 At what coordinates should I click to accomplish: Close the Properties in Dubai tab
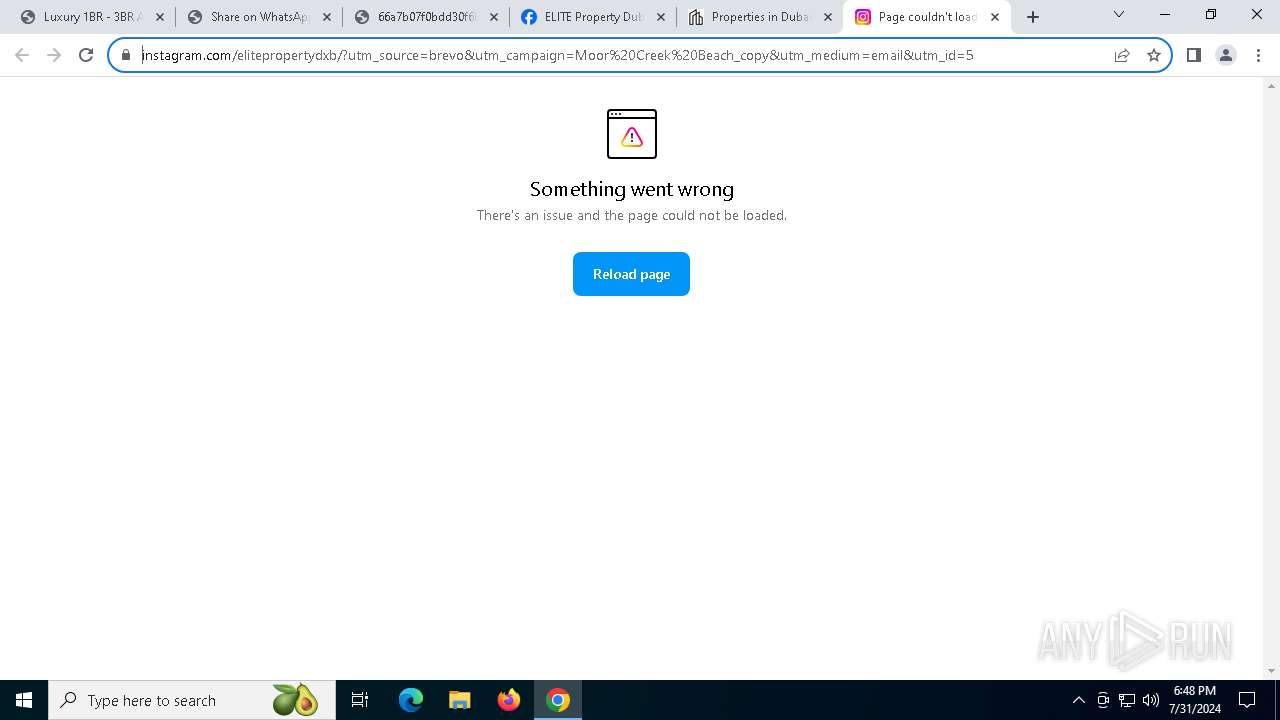tap(828, 17)
